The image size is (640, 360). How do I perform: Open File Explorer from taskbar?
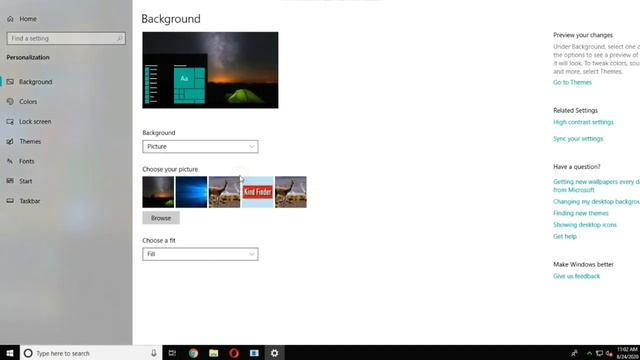pos(213,353)
